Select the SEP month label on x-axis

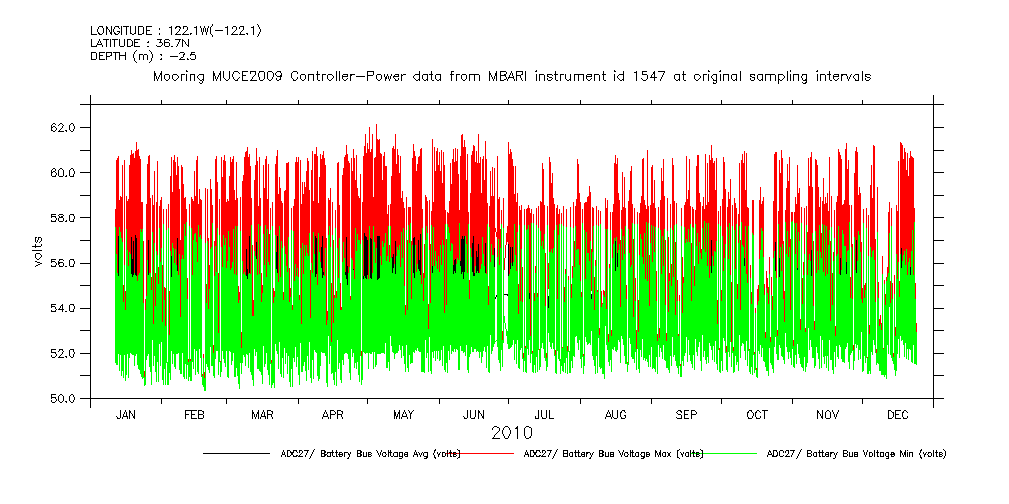(x=687, y=414)
